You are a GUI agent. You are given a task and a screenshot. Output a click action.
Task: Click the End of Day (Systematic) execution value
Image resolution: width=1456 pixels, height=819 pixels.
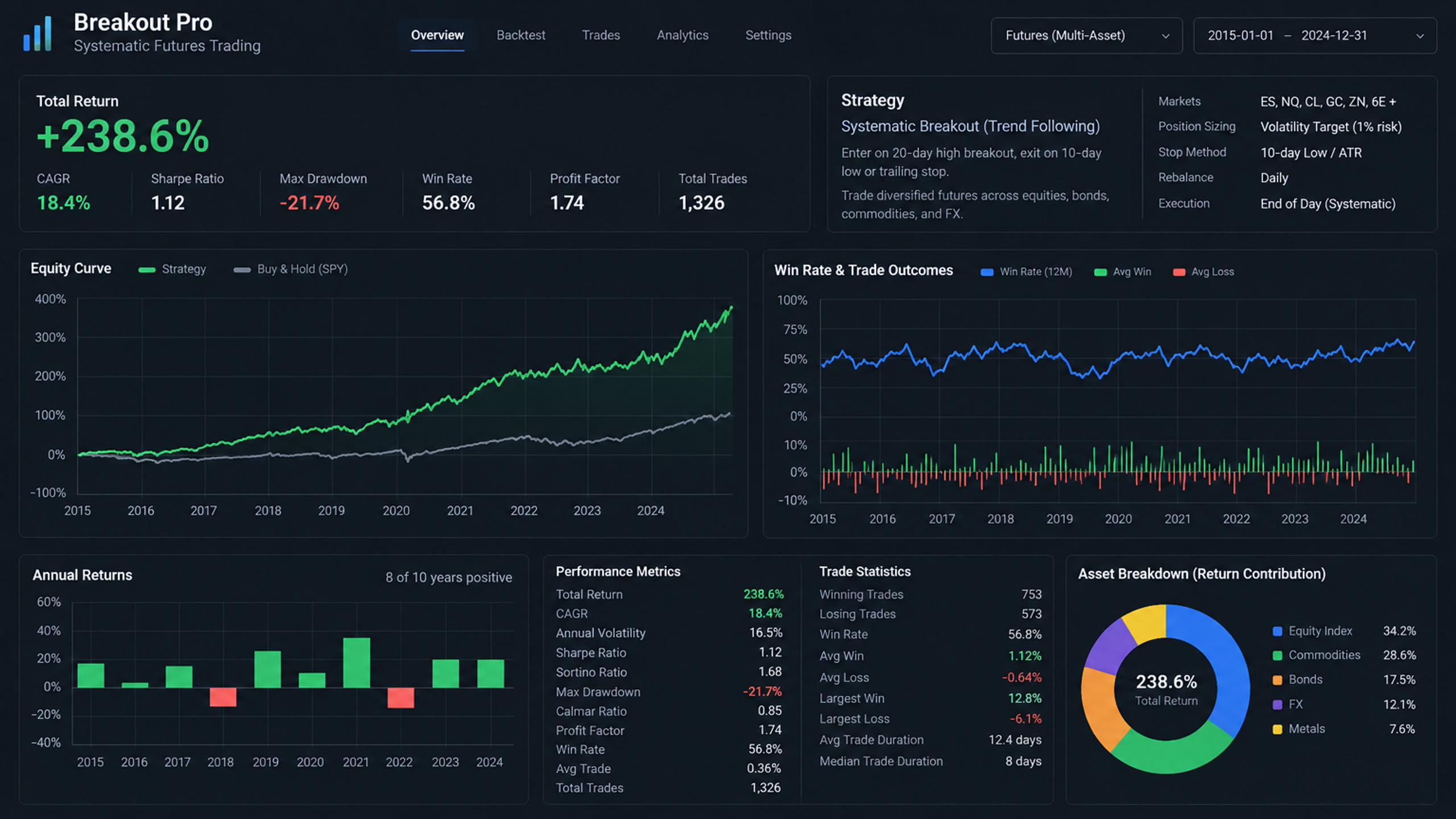(1328, 204)
